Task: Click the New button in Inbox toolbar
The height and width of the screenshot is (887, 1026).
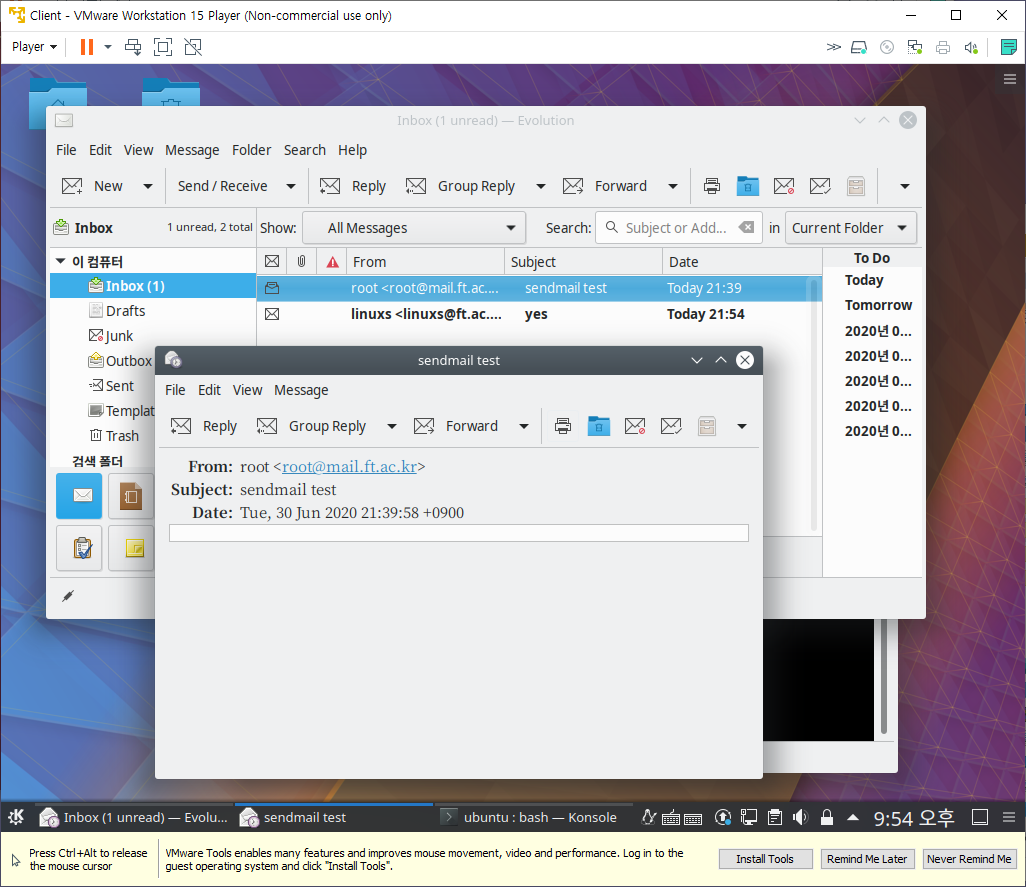Action: pos(92,186)
